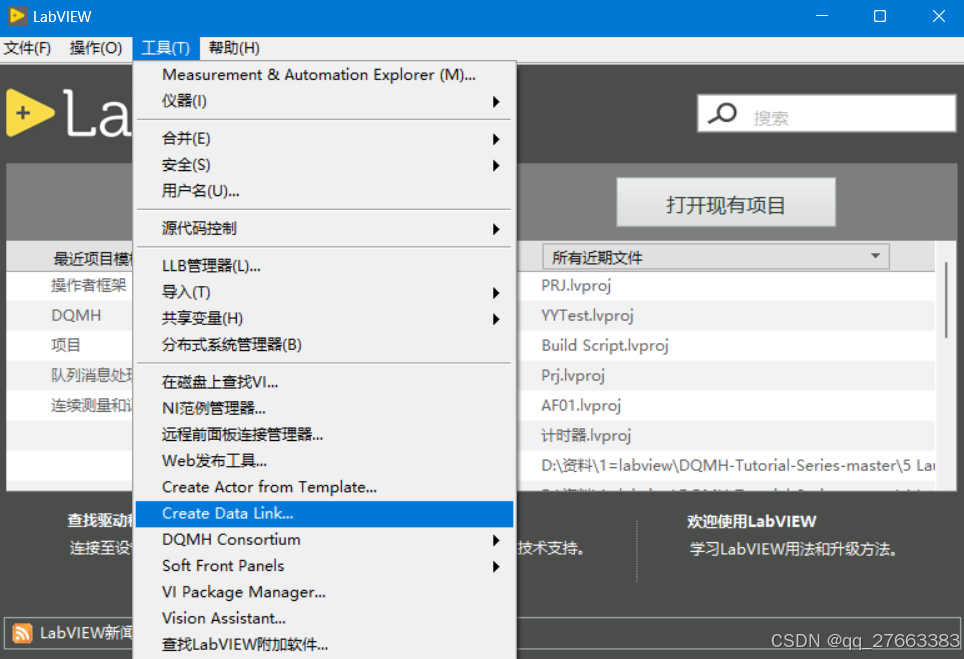The width and height of the screenshot is (964, 659).
Task: Select Create Data Link... item
Action: click(x=325, y=514)
